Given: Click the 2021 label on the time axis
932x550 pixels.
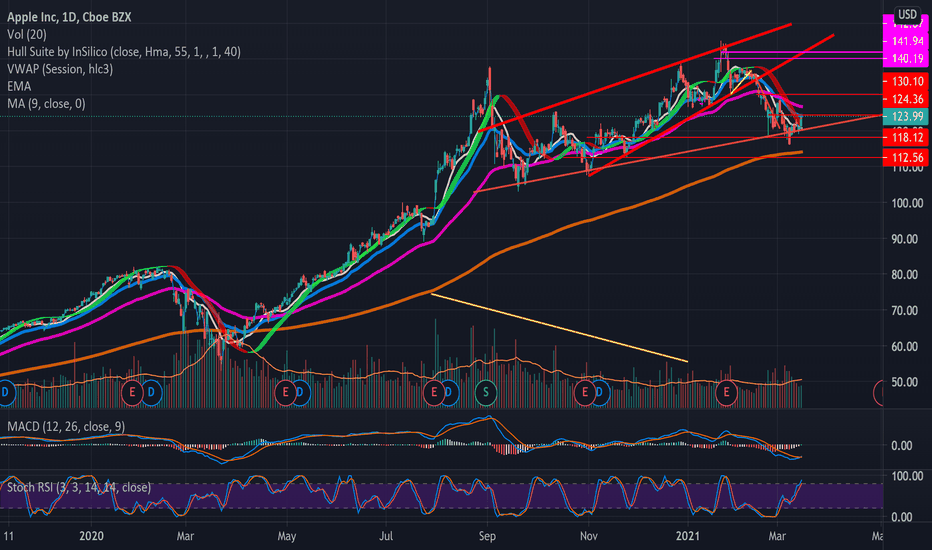Looking at the screenshot, I should [688, 536].
